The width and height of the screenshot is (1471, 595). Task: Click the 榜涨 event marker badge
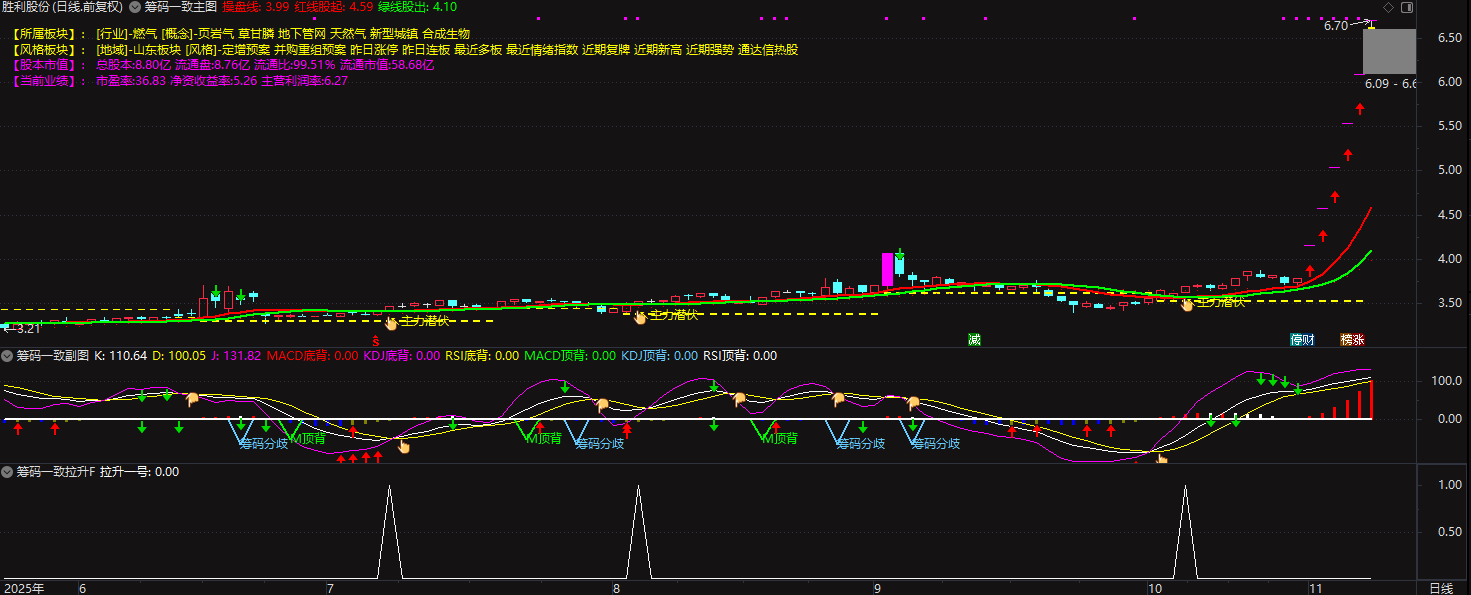point(1352,340)
